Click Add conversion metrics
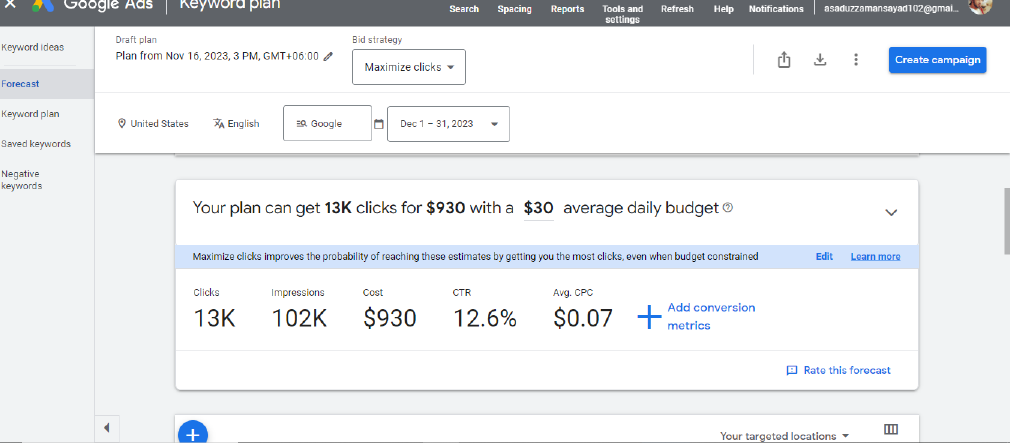The width and height of the screenshot is (1010, 443). [x=711, y=316]
